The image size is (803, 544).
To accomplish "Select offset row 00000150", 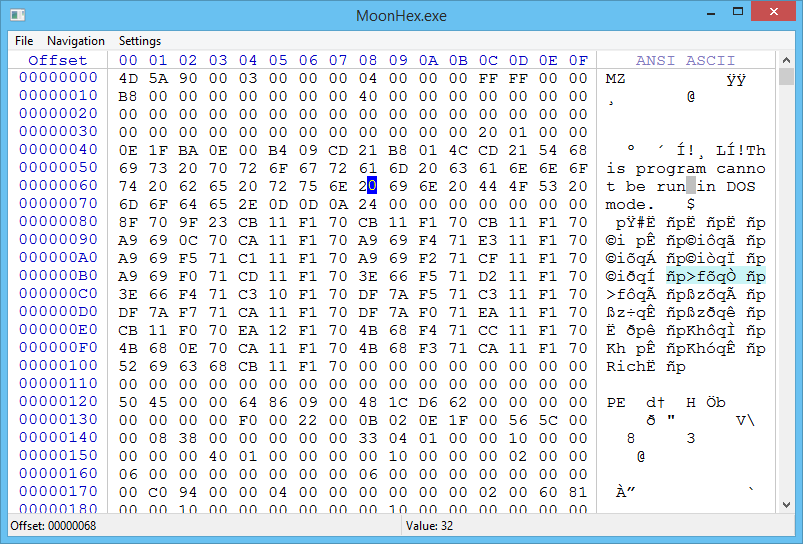I will (x=58, y=455).
